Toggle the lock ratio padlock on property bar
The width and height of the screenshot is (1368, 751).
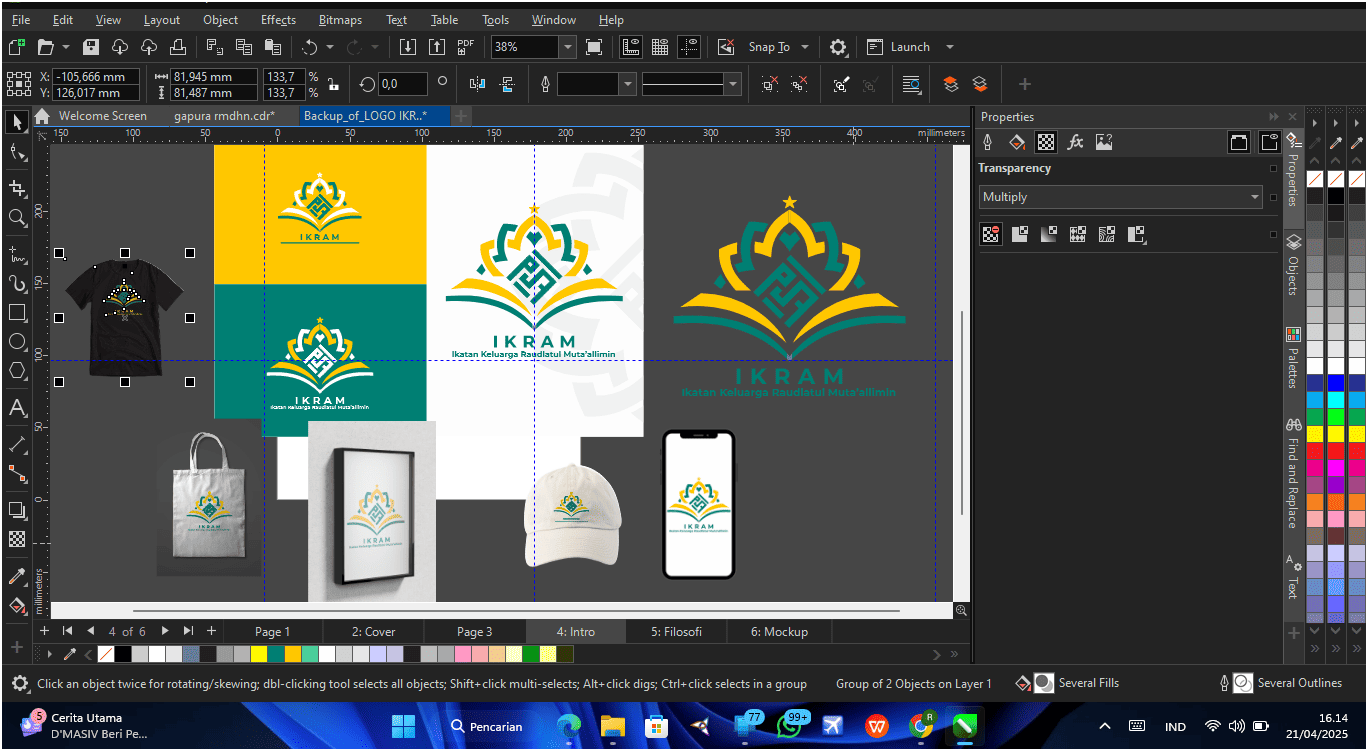[x=333, y=84]
